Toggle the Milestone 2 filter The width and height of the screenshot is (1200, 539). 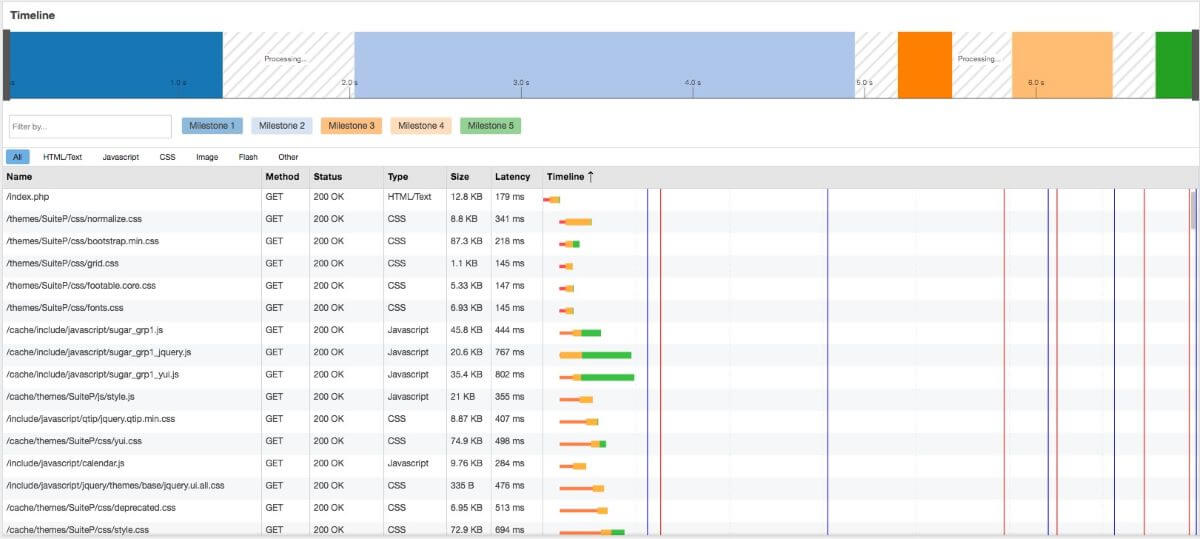(x=281, y=126)
